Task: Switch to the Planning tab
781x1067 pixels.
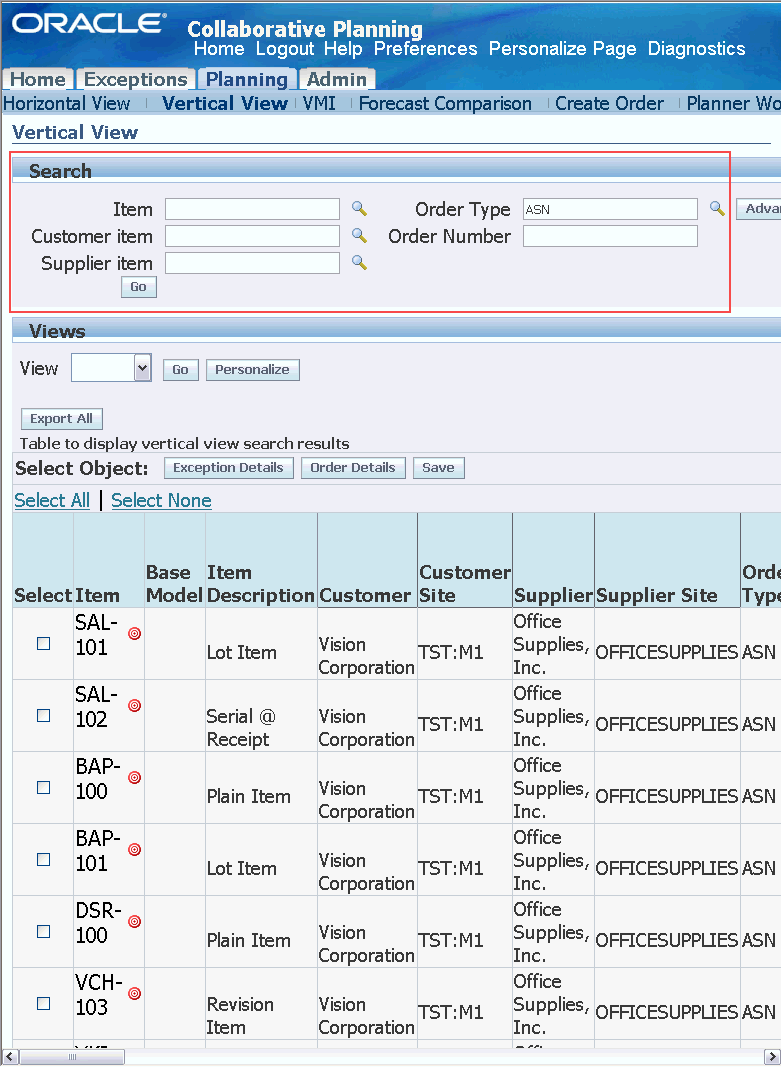Action: (x=247, y=80)
